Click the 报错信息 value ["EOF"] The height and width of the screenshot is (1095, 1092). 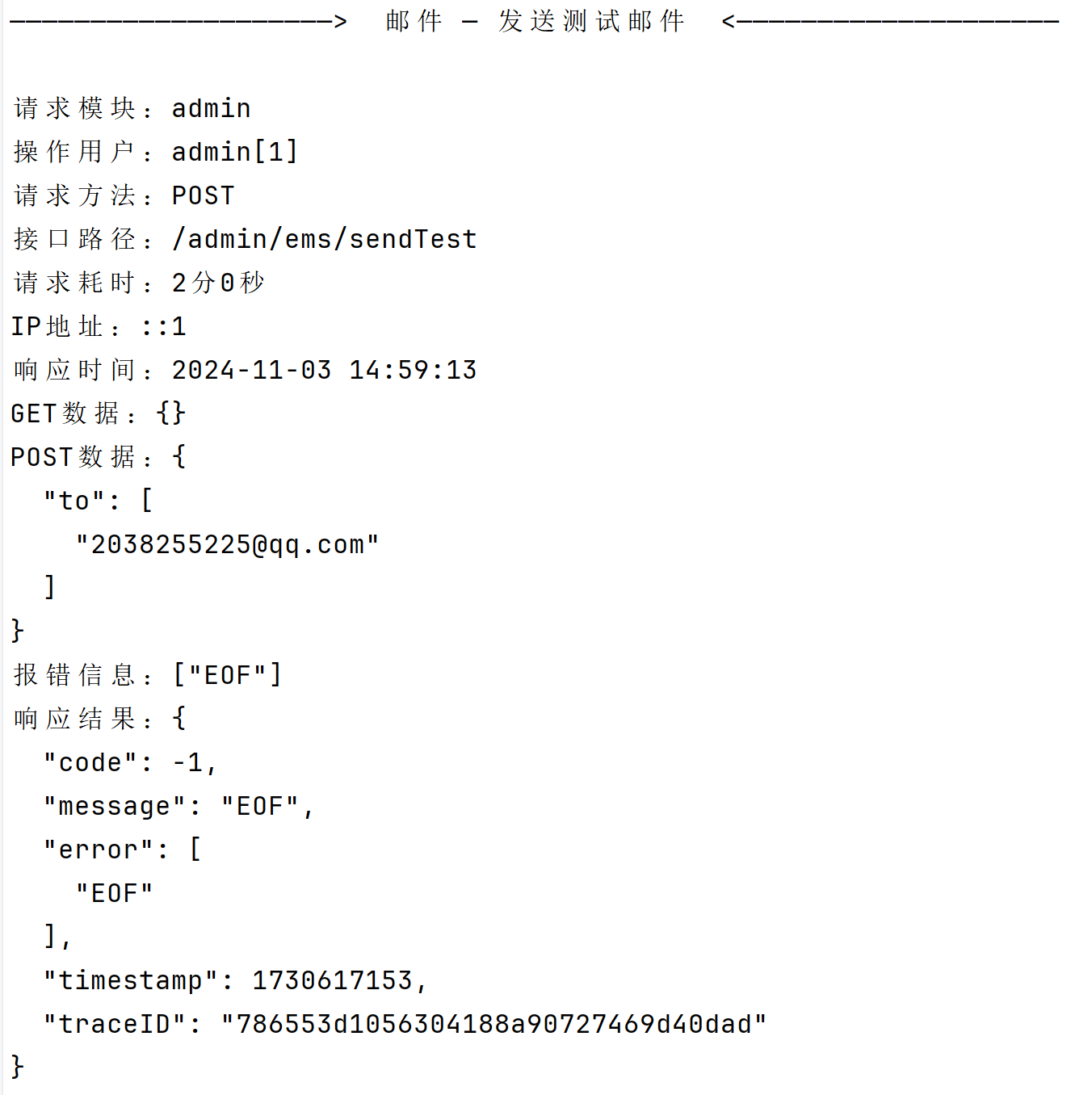tap(227, 675)
